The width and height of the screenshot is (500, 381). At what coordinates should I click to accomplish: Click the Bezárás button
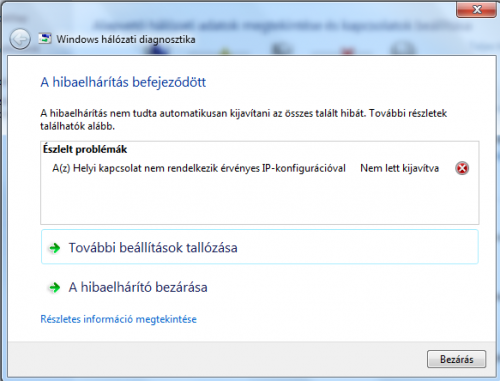point(456,359)
